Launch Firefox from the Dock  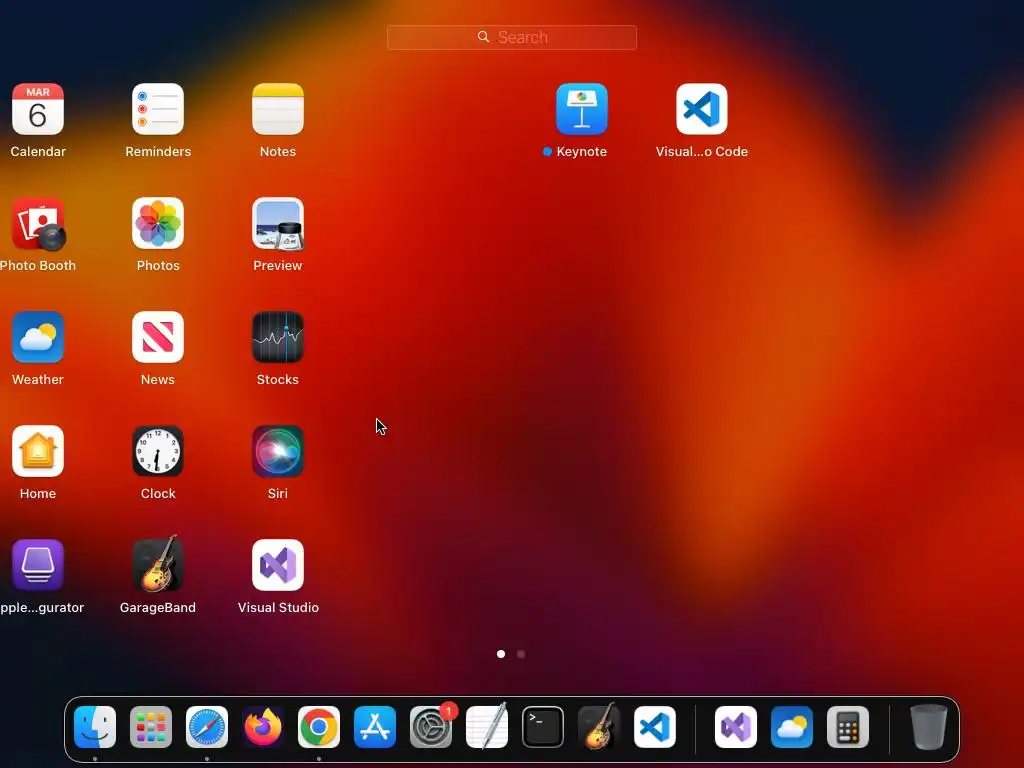coord(263,727)
